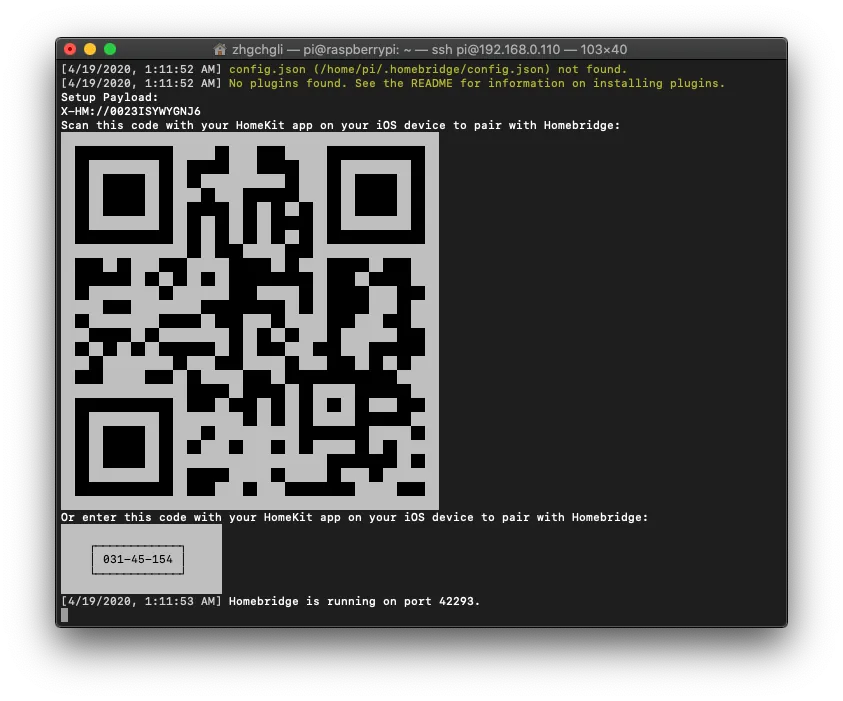
Task: Click the center of the Homebridge QR code
Action: tap(250, 321)
